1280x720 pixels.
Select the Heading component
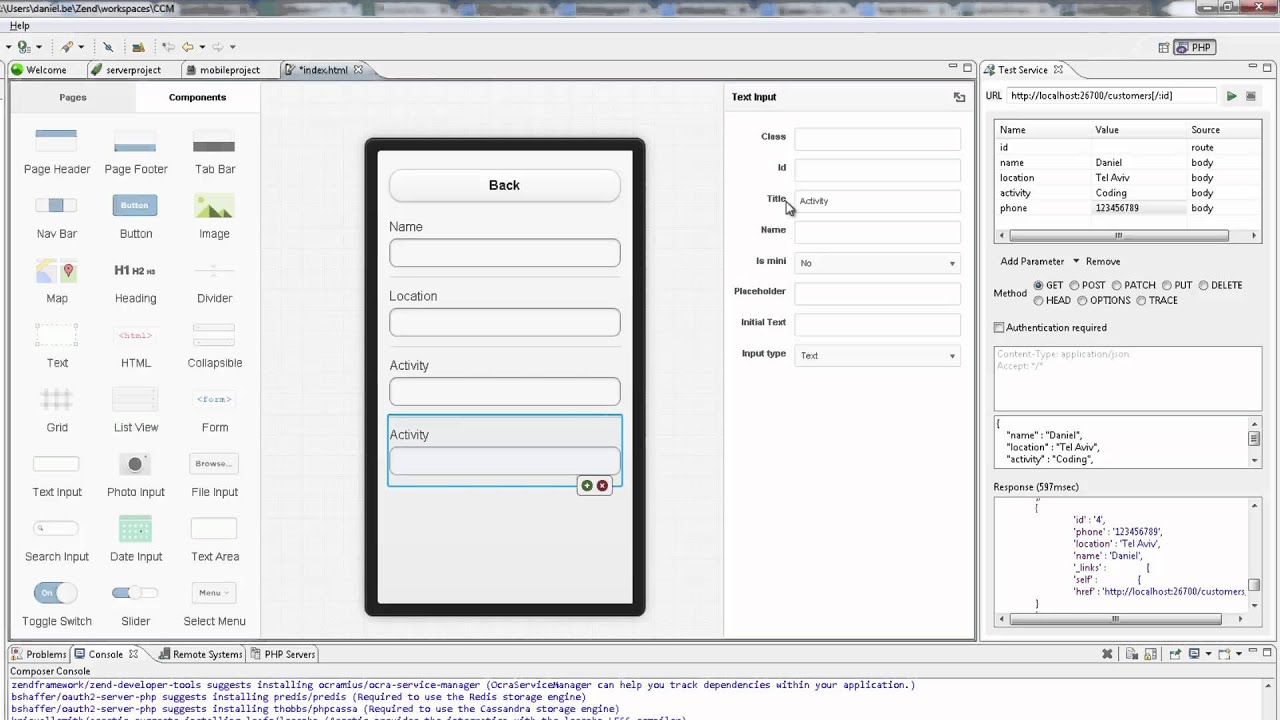click(135, 281)
